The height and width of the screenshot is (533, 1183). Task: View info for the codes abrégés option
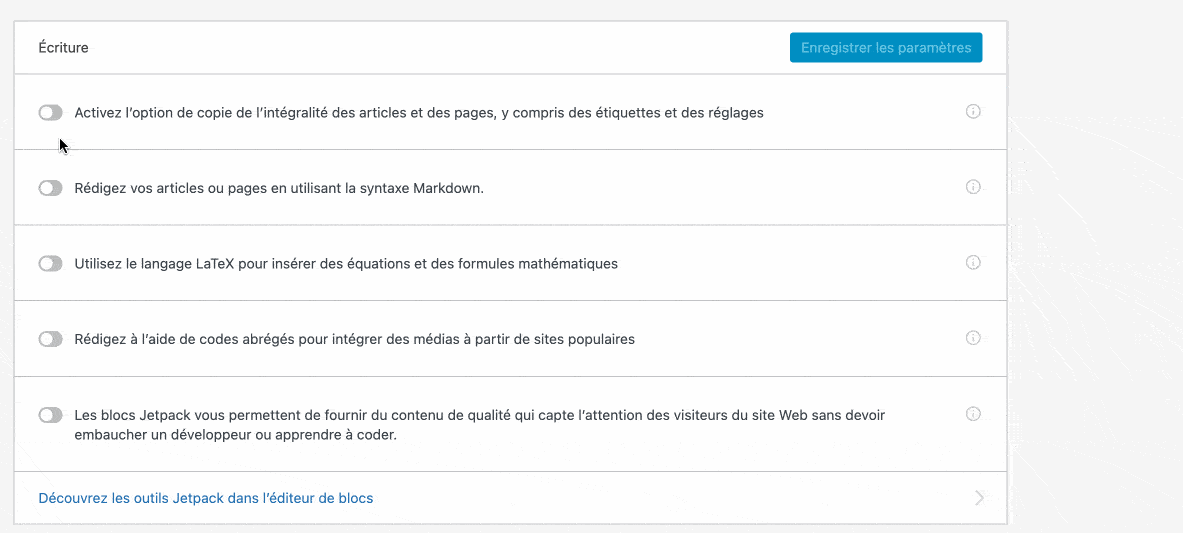[973, 338]
